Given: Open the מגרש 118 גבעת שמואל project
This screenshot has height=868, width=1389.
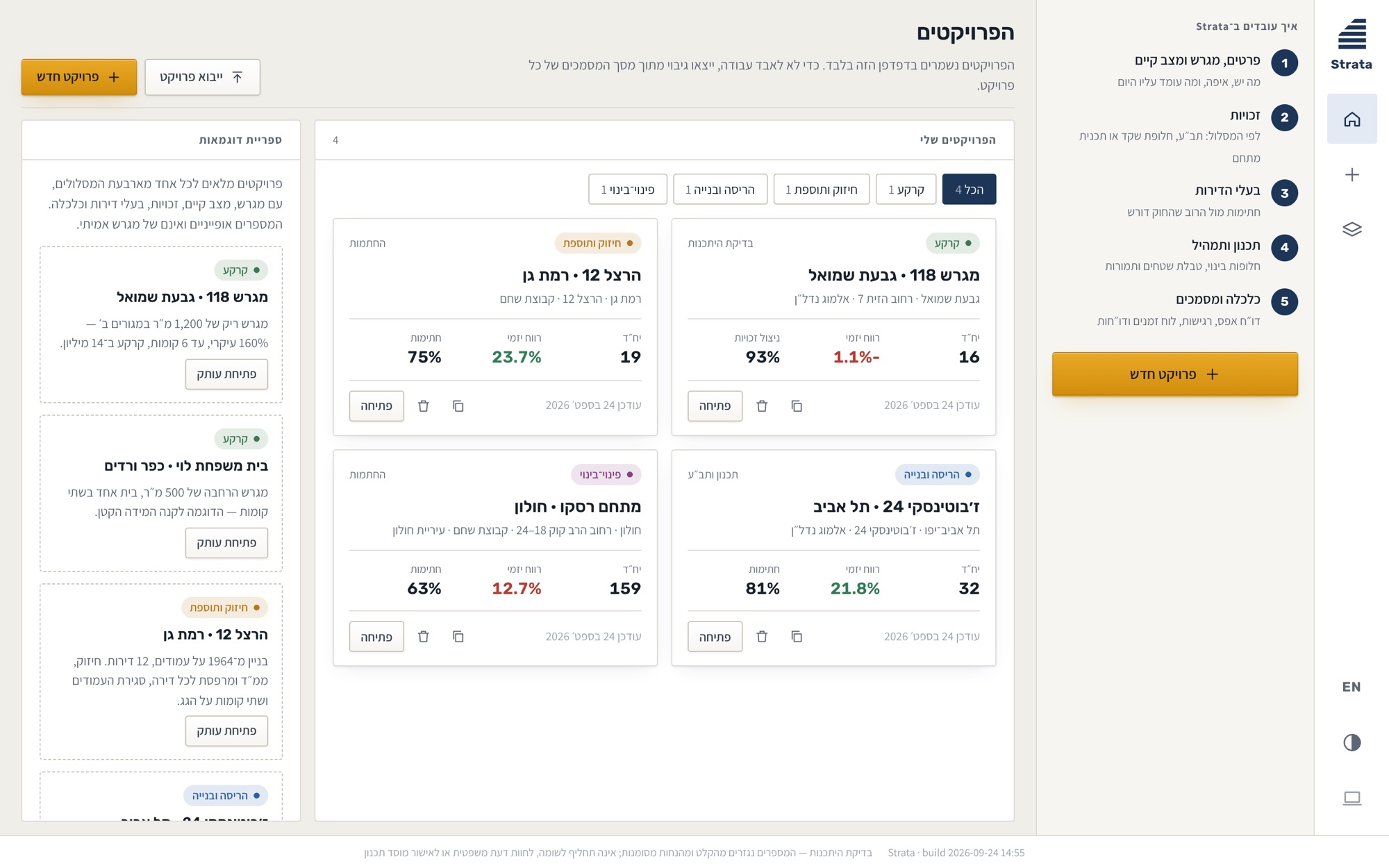Looking at the screenshot, I should [715, 406].
